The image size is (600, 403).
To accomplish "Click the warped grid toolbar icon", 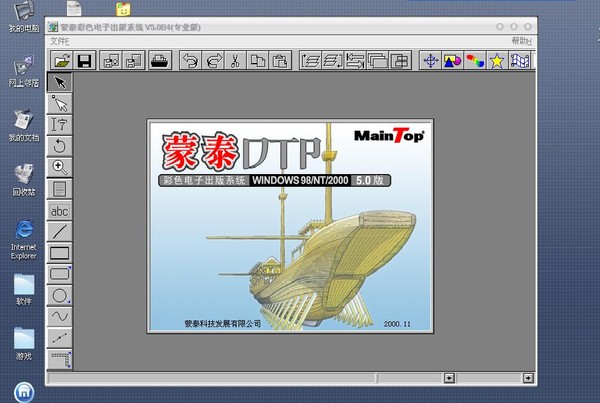I will pyautogui.click(x=519, y=60).
